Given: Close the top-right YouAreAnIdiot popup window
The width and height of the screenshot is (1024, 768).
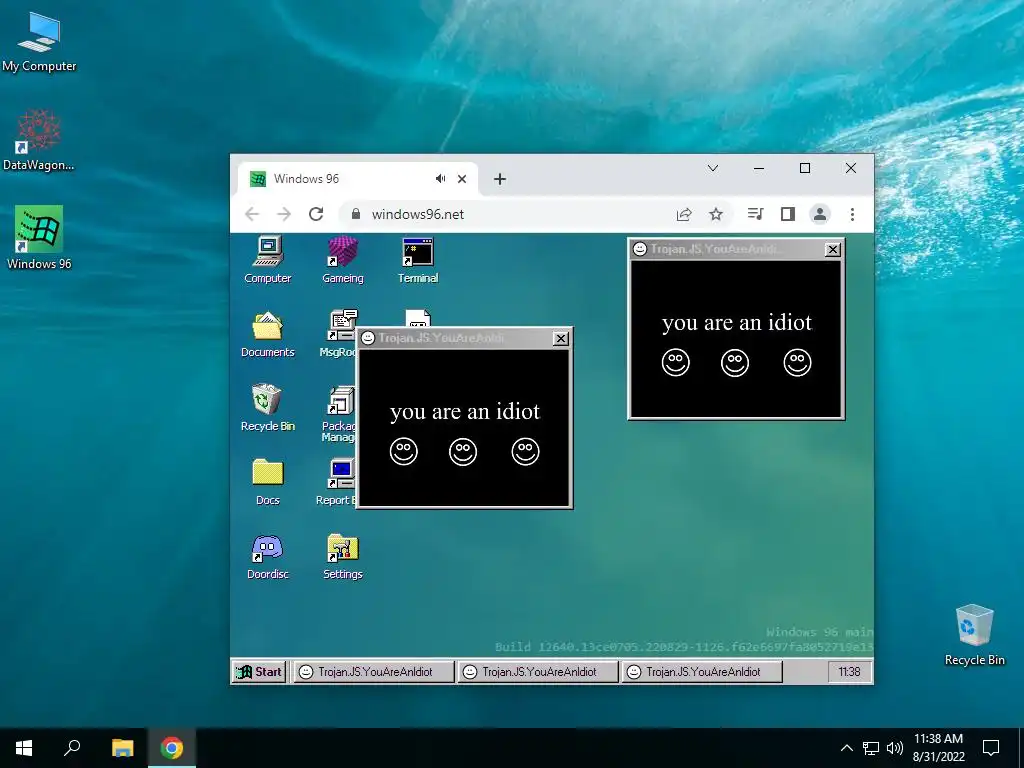Looking at the screenshot, I should 833,249.
